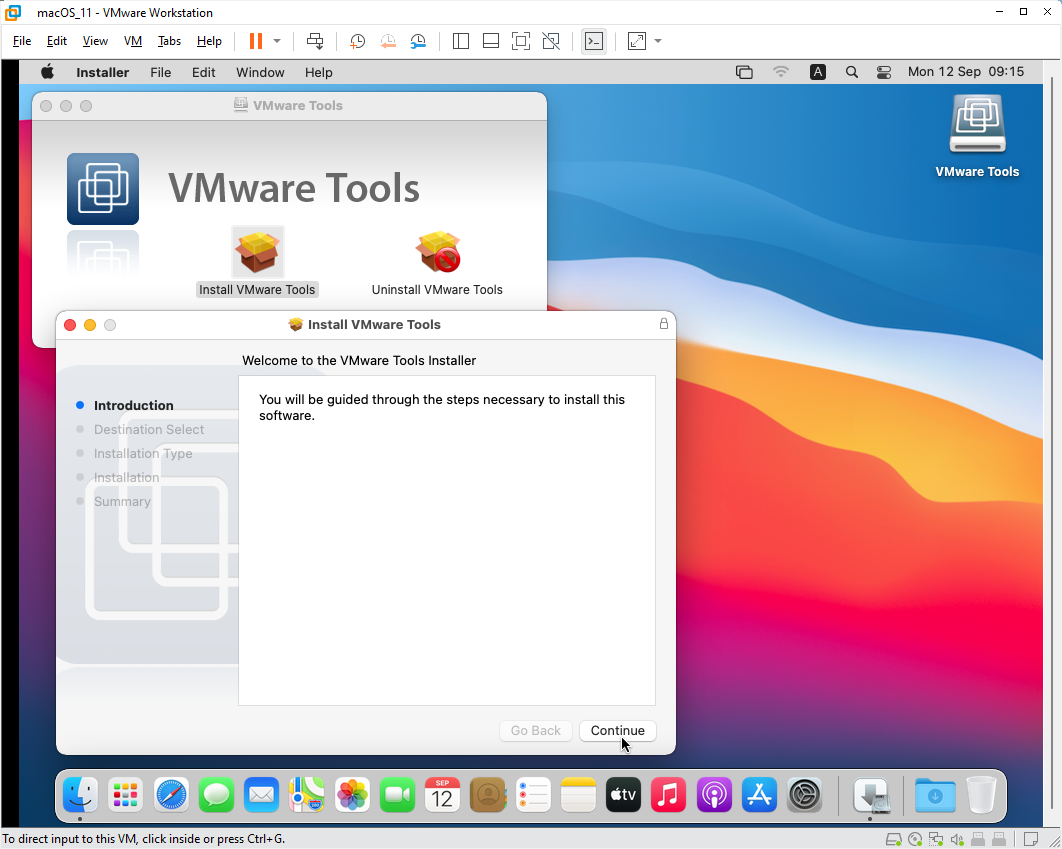
Task: Open Calendar from the Dock
Action: tap(442, 795)
